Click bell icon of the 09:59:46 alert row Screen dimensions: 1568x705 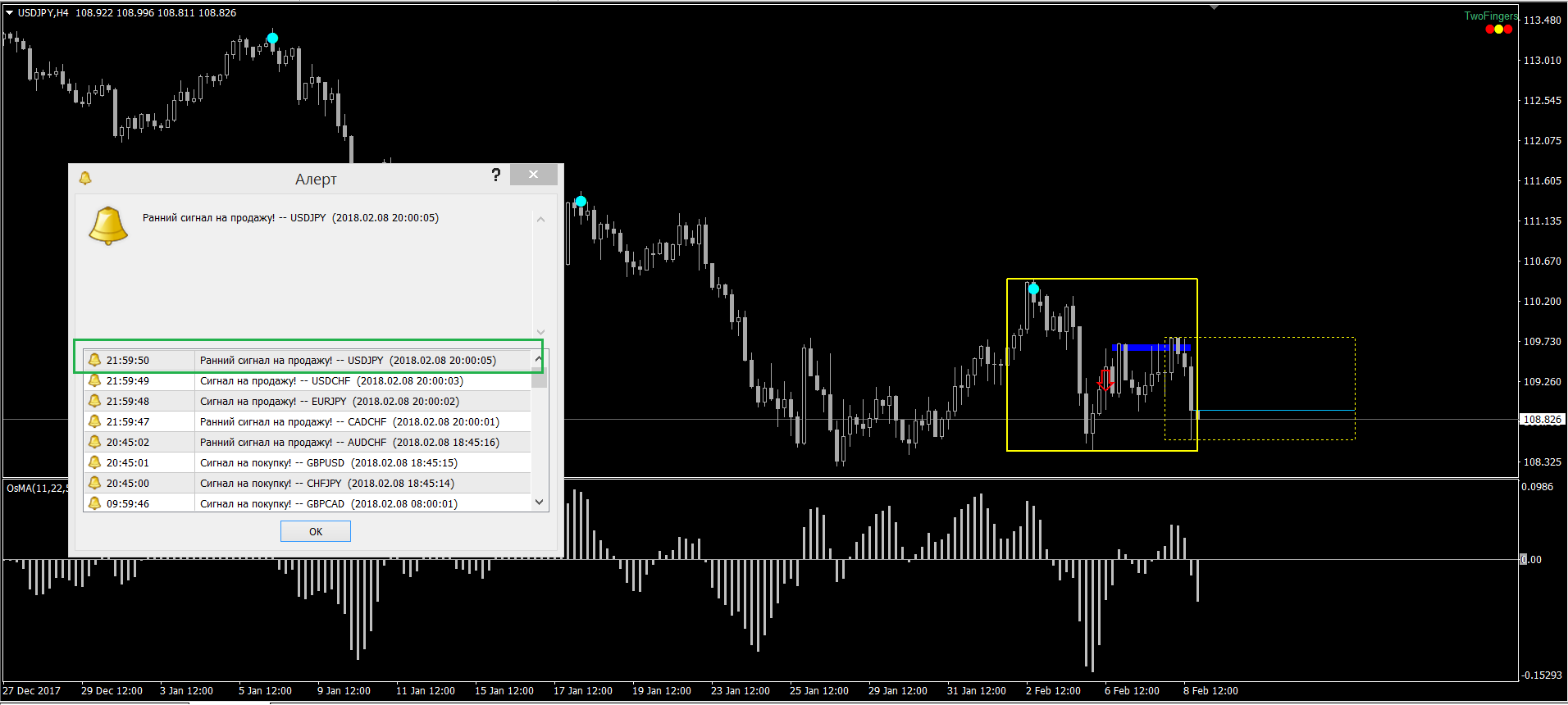[94, 503]
